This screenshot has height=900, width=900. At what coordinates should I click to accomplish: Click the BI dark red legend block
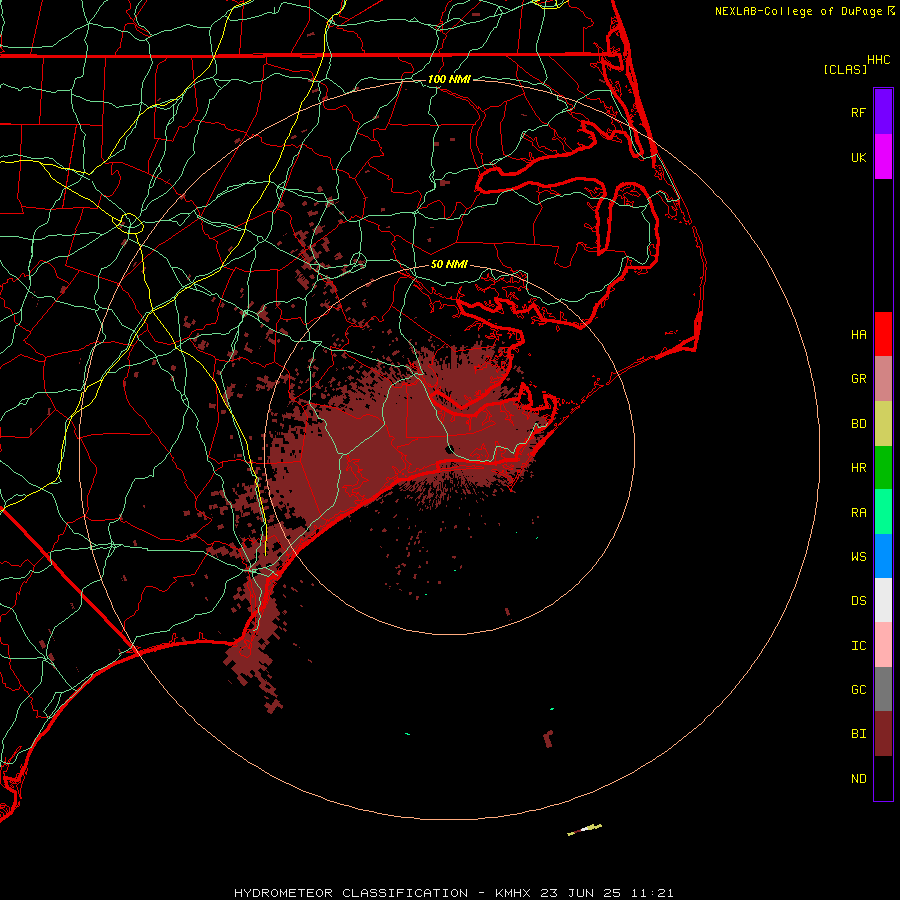tap(883, 734)
